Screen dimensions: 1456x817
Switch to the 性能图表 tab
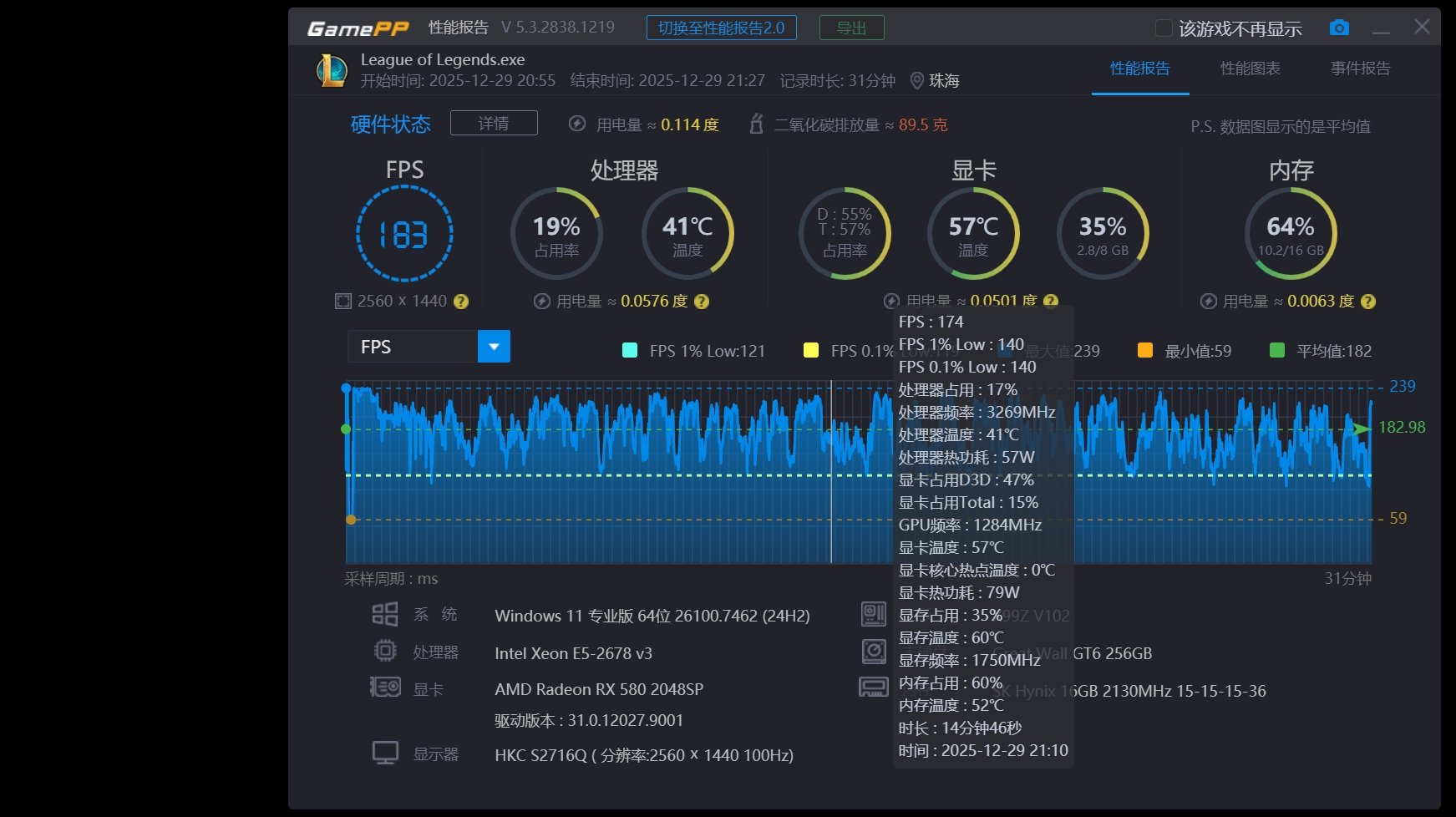[x=1250, y=69]
